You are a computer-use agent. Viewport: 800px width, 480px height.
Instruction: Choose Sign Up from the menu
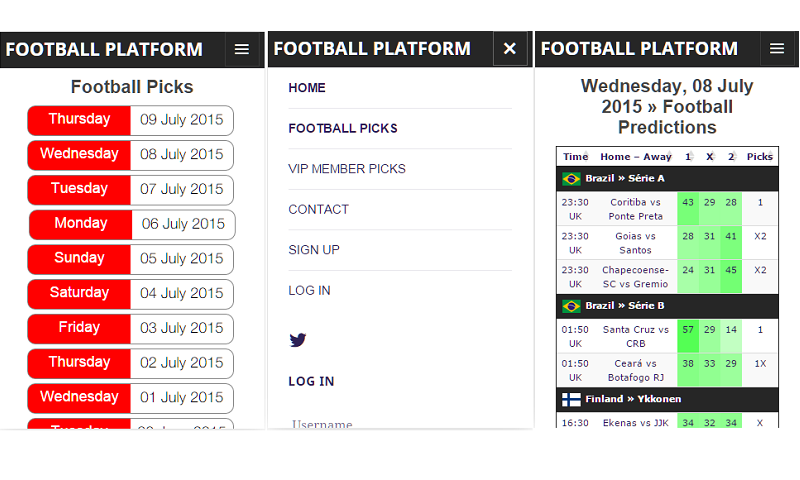(x=314, y=250)
